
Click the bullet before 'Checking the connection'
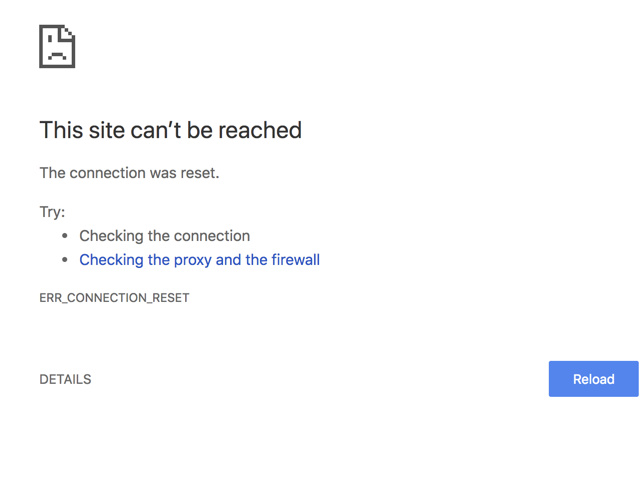(x=64, y=236)
